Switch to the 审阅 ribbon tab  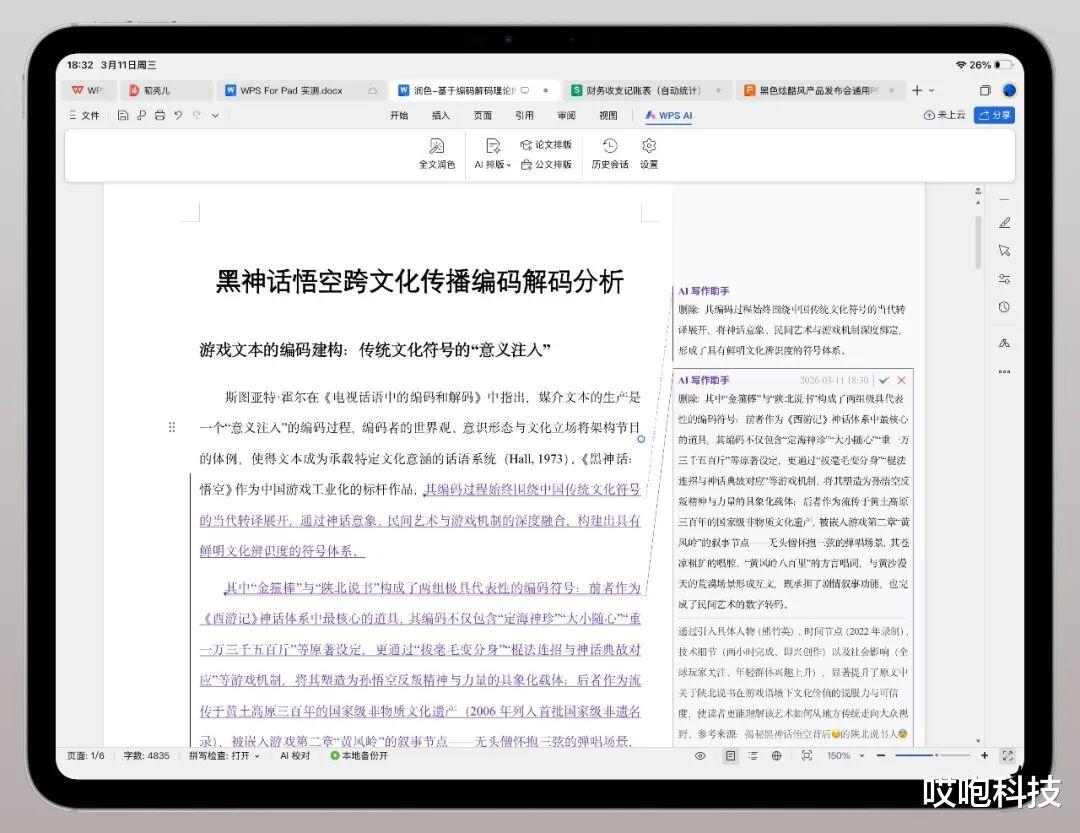tap(566, 115)
